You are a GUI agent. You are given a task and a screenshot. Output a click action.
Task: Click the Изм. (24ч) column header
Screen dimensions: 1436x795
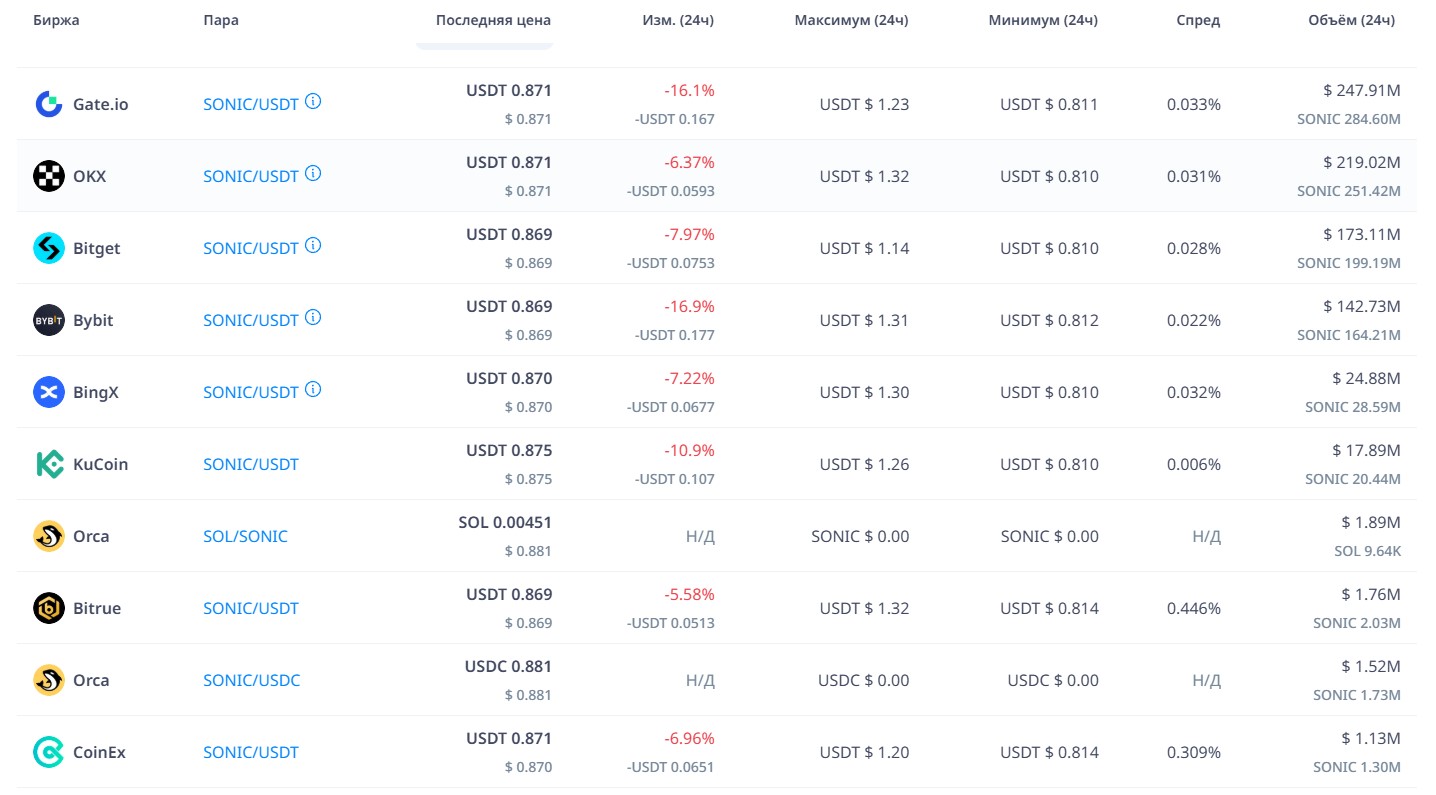point(678,20)
